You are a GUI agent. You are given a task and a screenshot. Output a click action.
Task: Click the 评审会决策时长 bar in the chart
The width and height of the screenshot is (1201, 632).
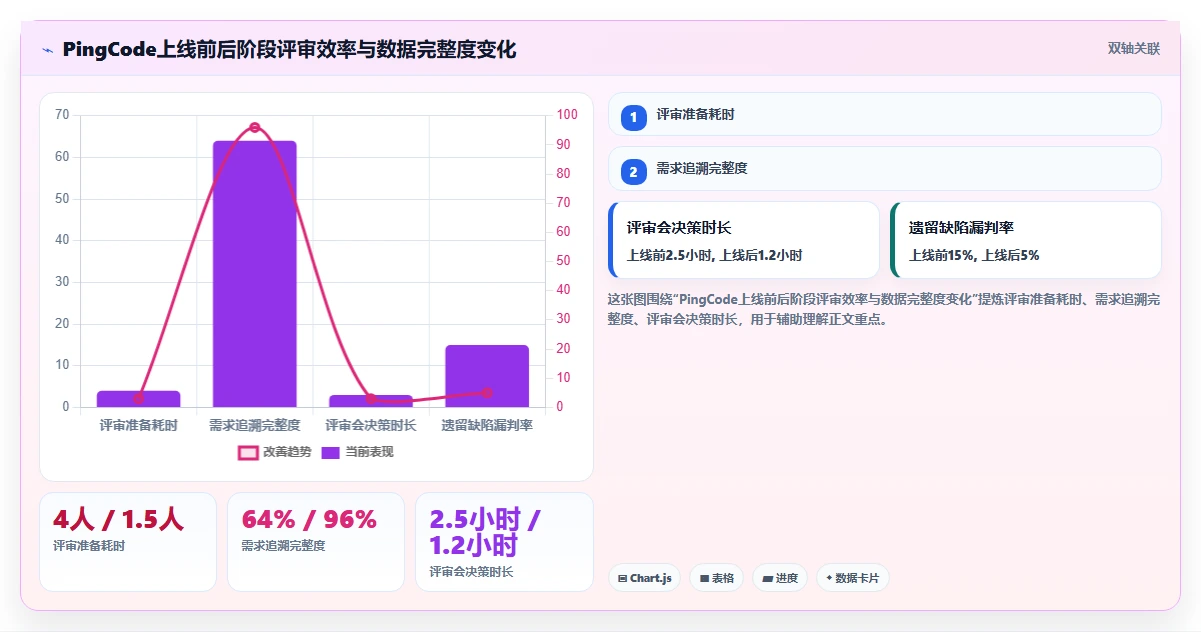coord(371,401)
